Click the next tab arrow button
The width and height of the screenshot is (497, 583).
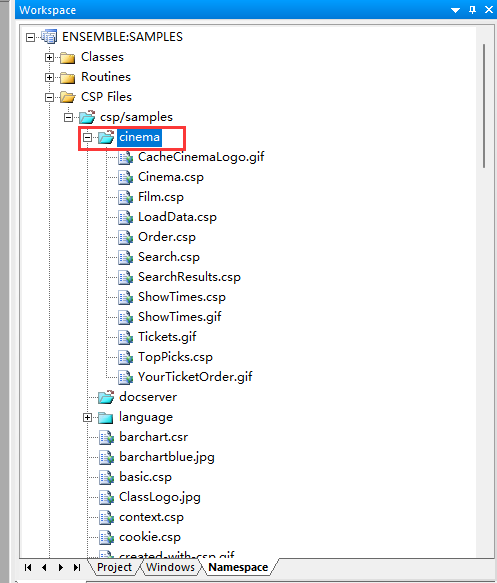61,567
